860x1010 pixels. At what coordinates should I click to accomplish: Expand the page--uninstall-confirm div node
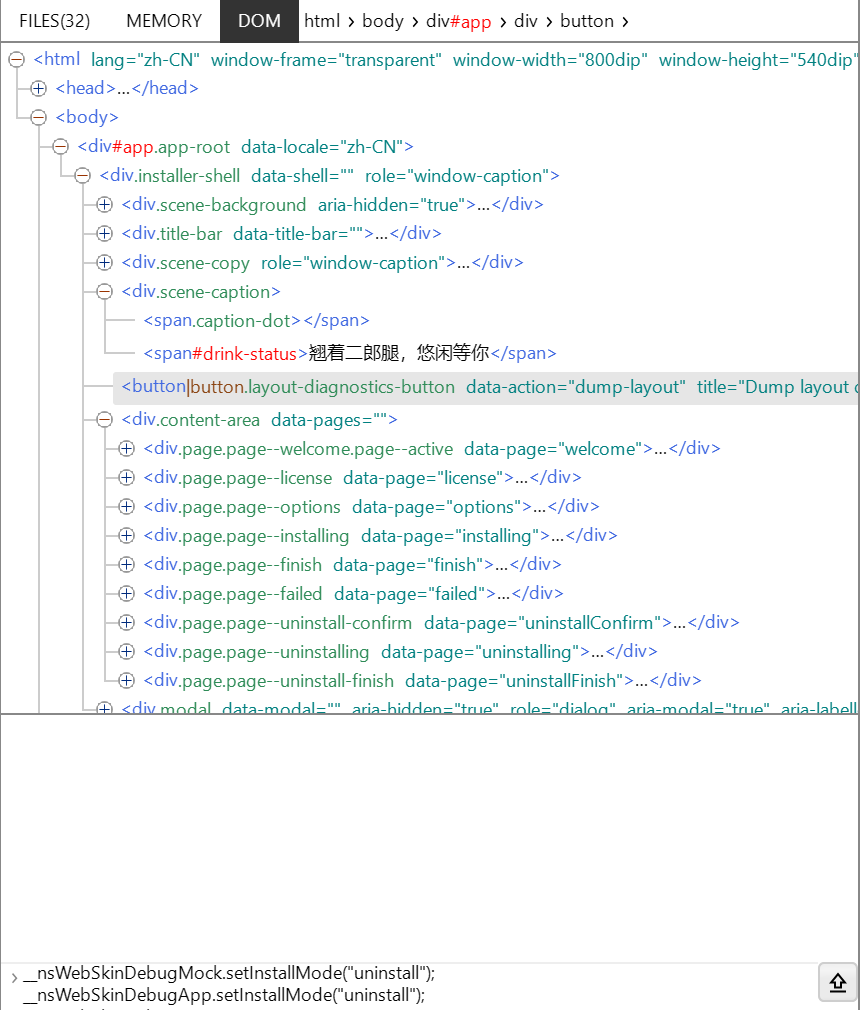[126, 623]
